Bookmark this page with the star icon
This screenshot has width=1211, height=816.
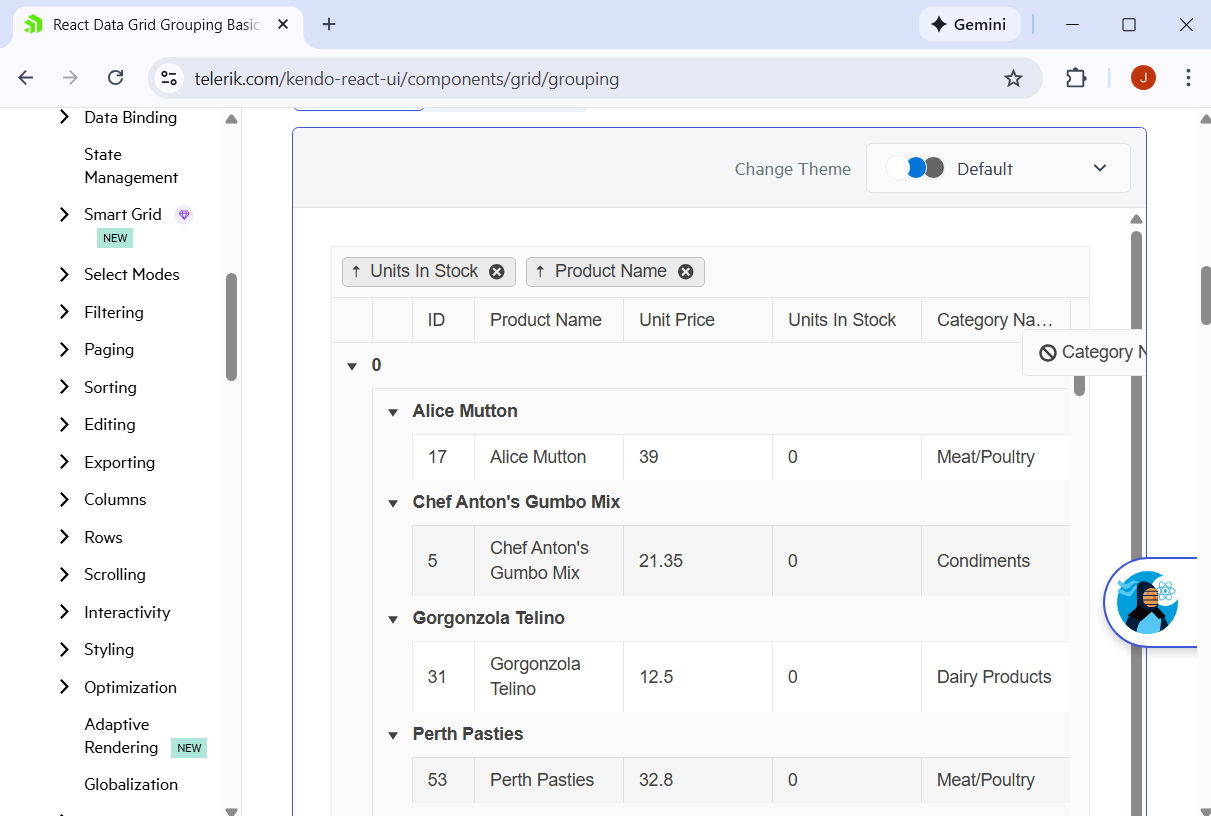1013,79
